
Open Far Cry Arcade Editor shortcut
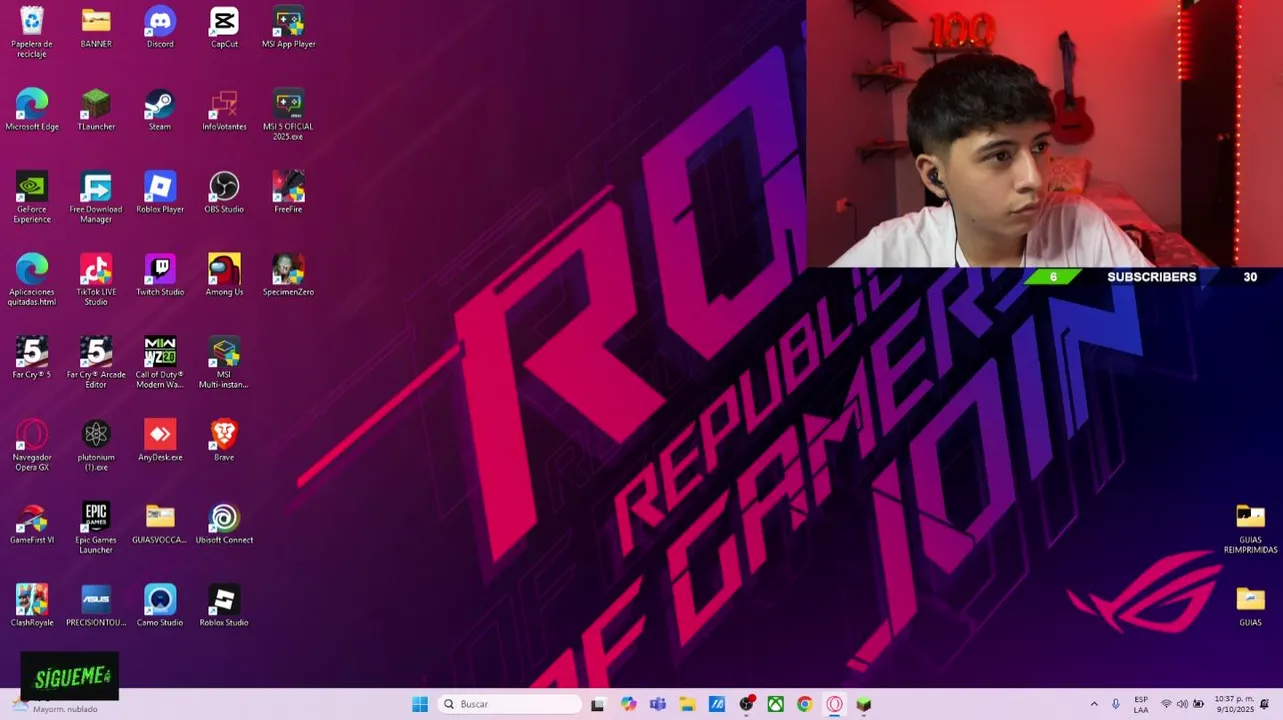96,363
